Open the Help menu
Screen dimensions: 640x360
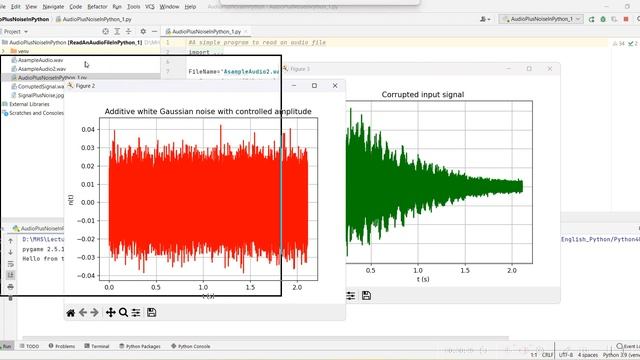coord(190,7)
